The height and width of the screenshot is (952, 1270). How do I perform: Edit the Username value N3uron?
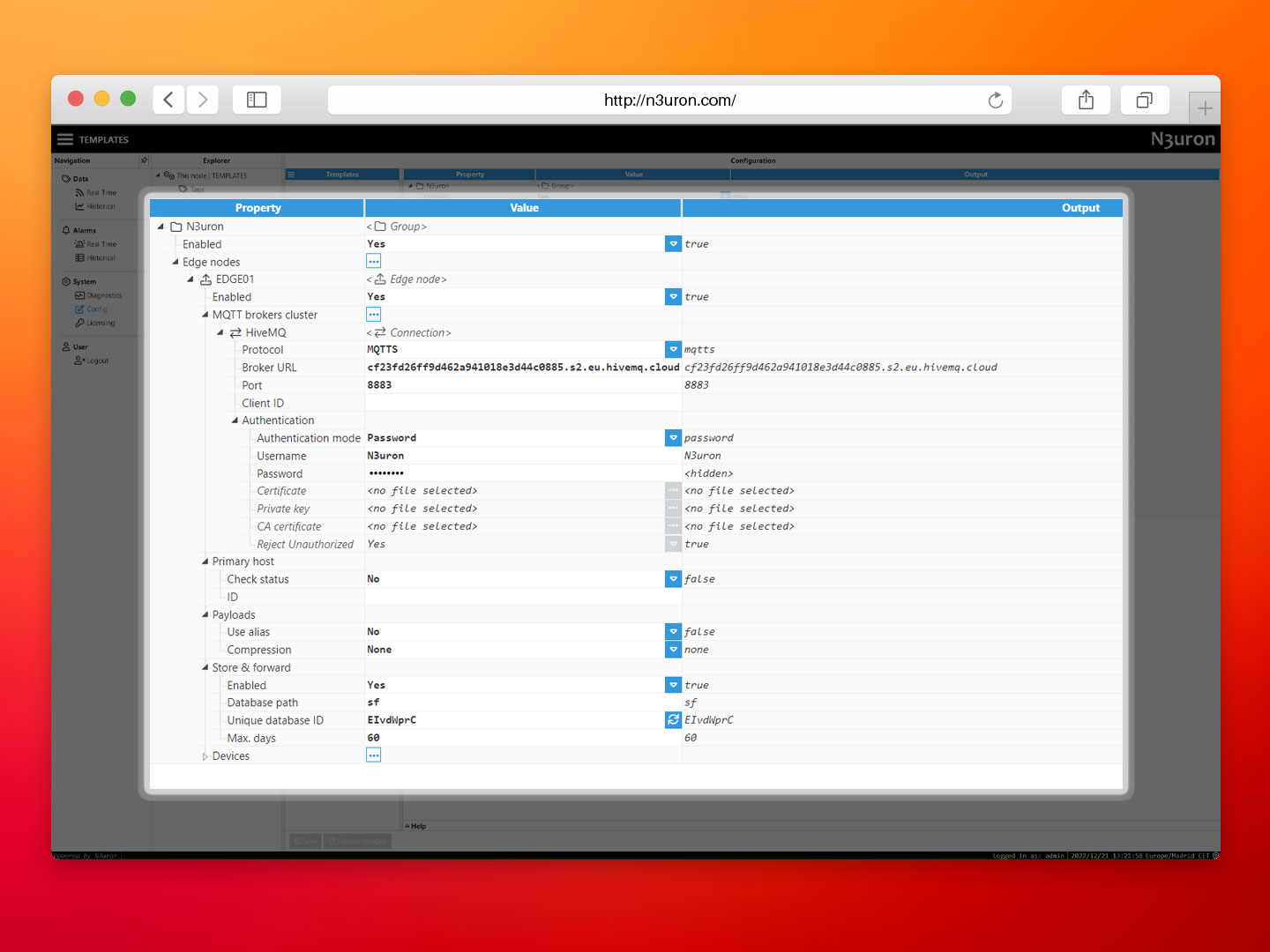tap(523, 456)
